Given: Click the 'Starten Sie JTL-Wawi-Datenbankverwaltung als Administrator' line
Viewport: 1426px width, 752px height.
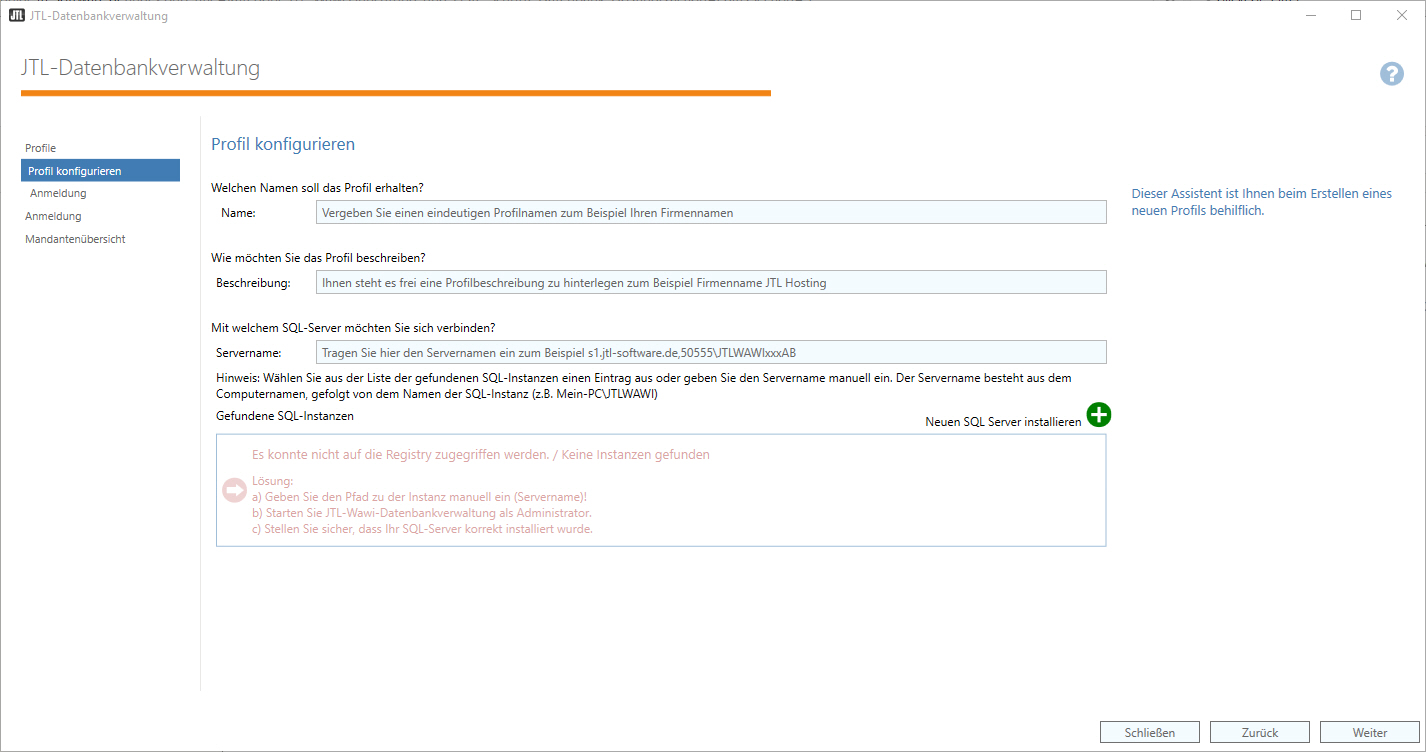Looking at the screenshot, I should click(x=422, y=513).
